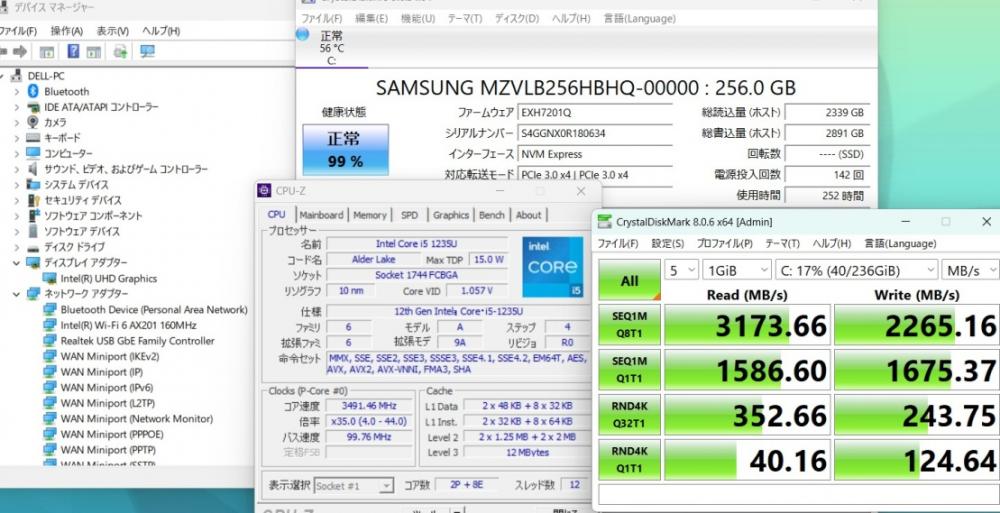Collapse the ディスプレイ アダプター node

[17, 262]
